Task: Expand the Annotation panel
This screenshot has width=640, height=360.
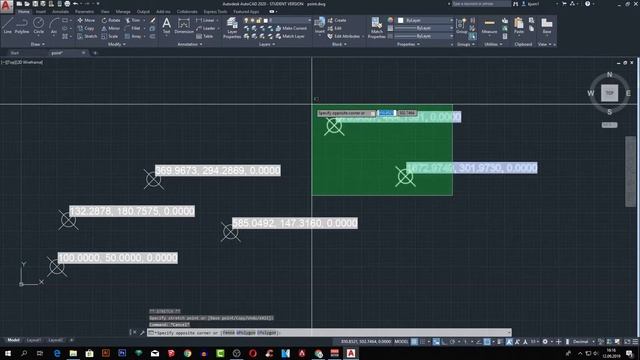Action: 190,44
